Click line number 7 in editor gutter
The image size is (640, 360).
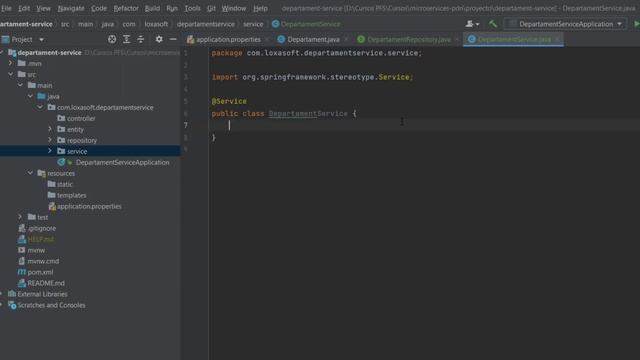[x=186, y=125]
